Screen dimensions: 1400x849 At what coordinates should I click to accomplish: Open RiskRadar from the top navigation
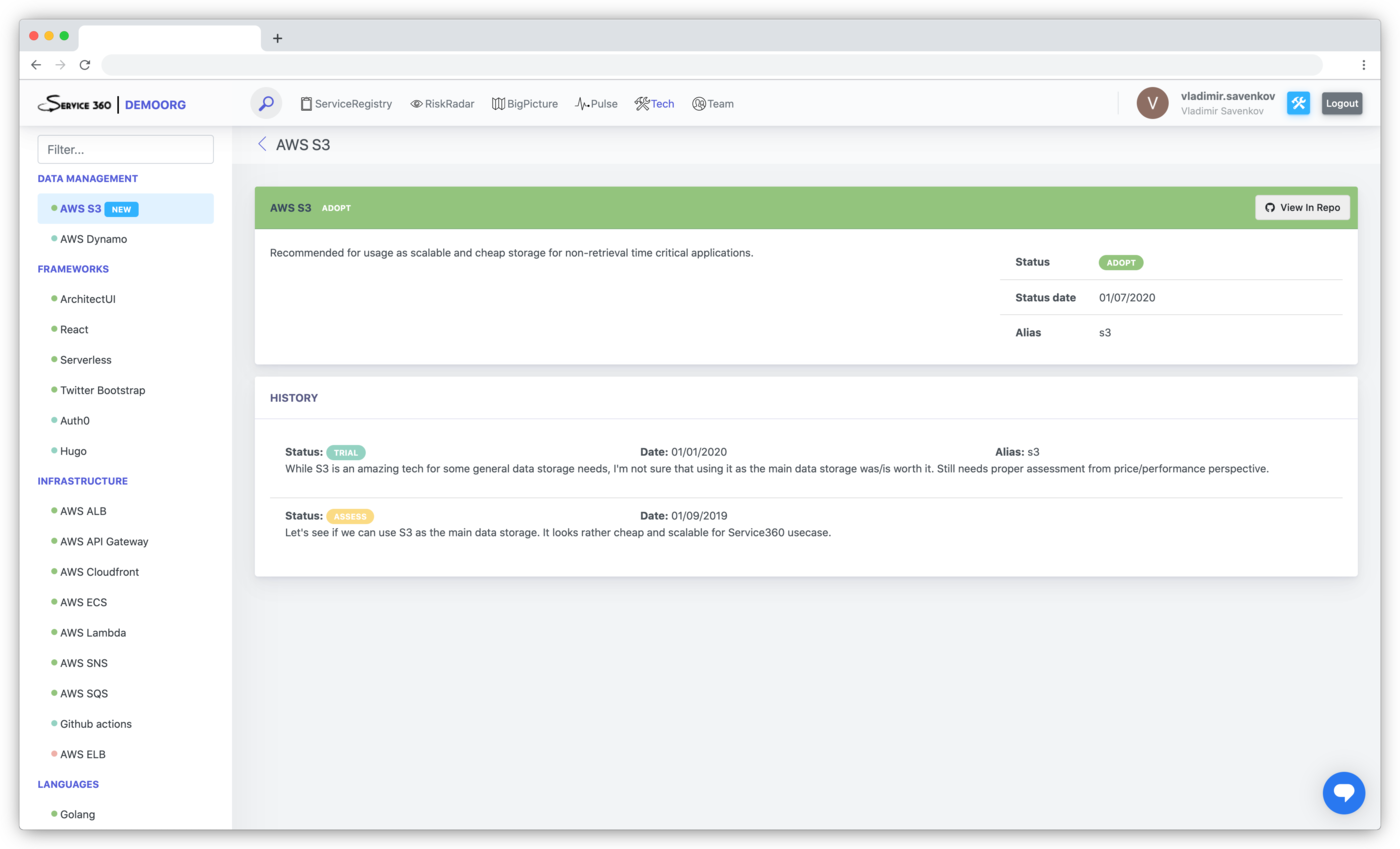coord(442,104)
